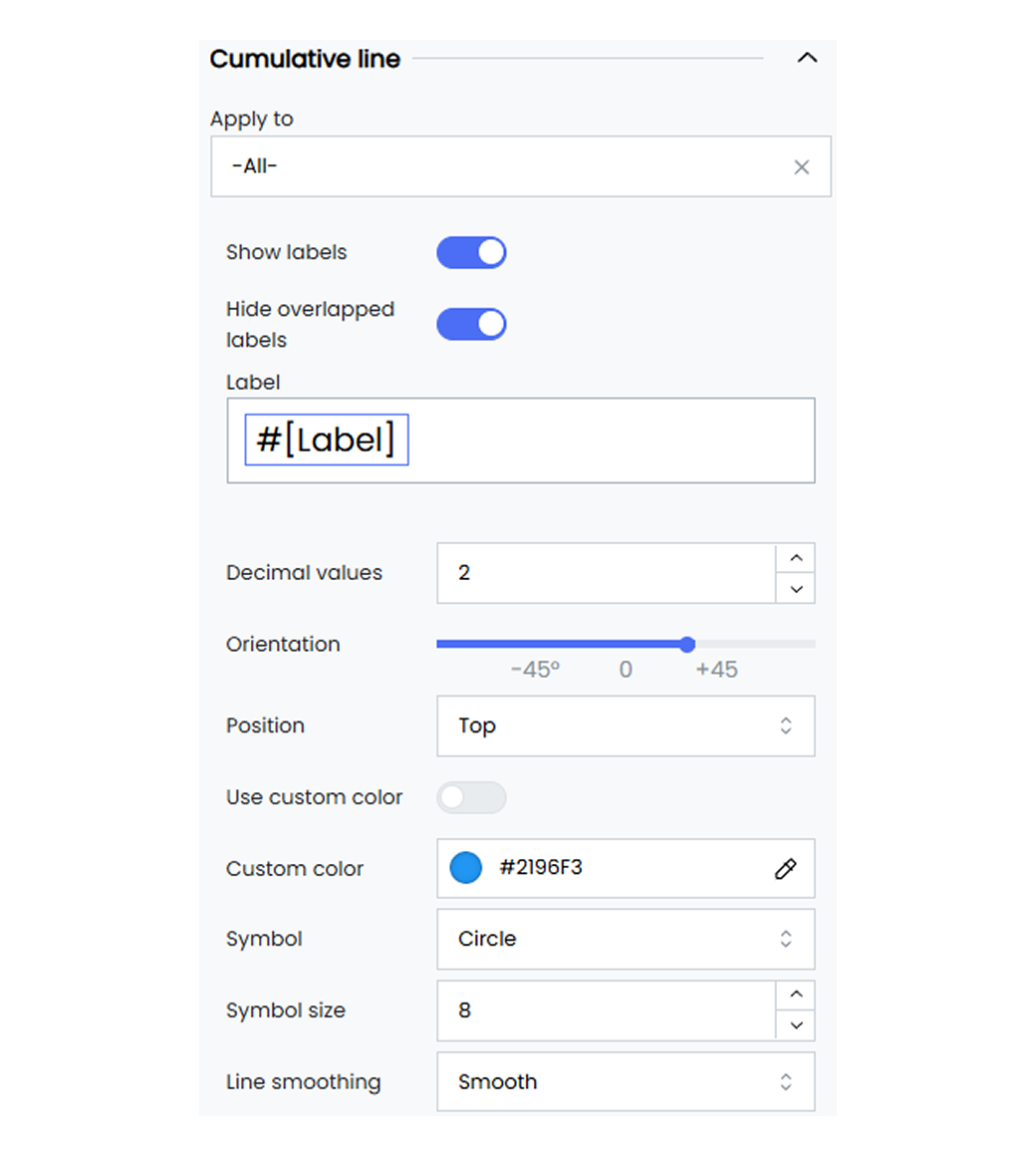Click the Orientation slider handle
The width and height of the screenshot is (1036, 1156).
coord(686,645)
